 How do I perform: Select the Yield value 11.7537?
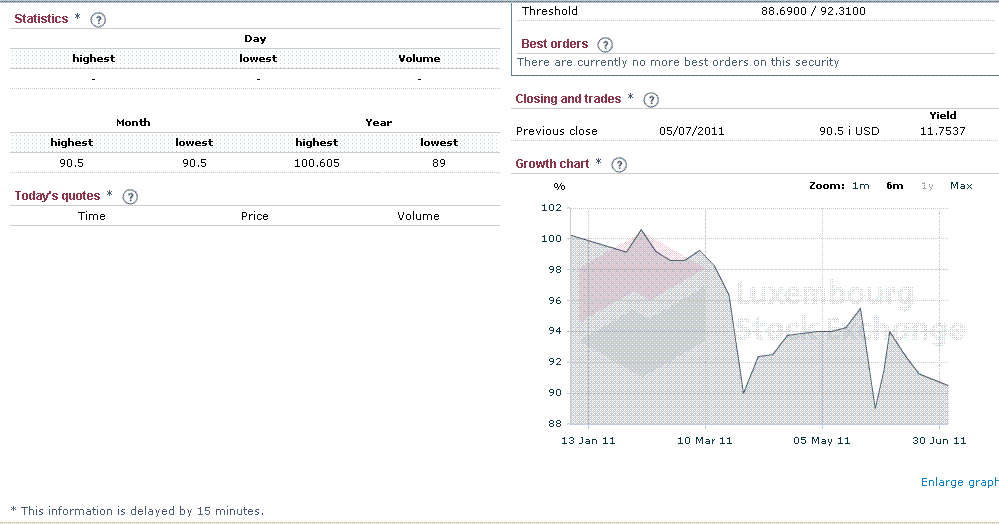pos(942,131)
